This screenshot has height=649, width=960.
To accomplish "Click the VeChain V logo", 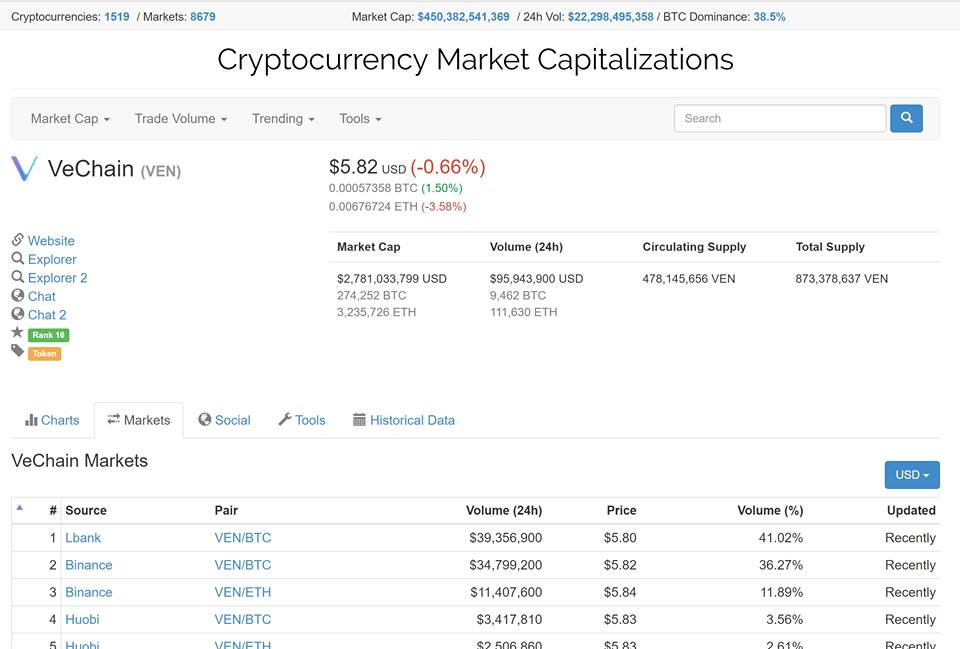I will click(x=24, y=168).
